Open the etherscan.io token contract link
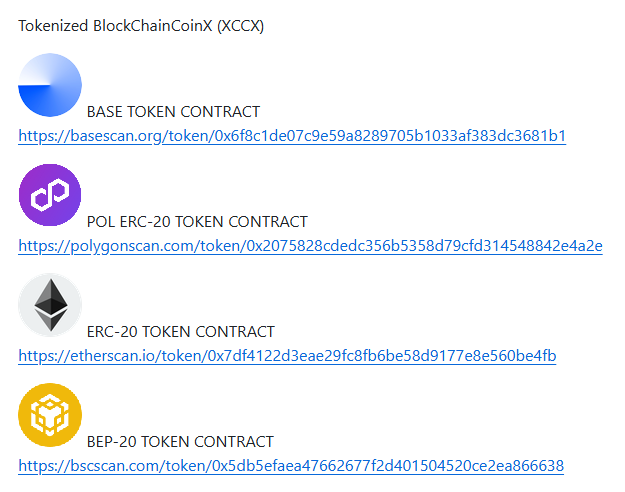 click(287, 356)
